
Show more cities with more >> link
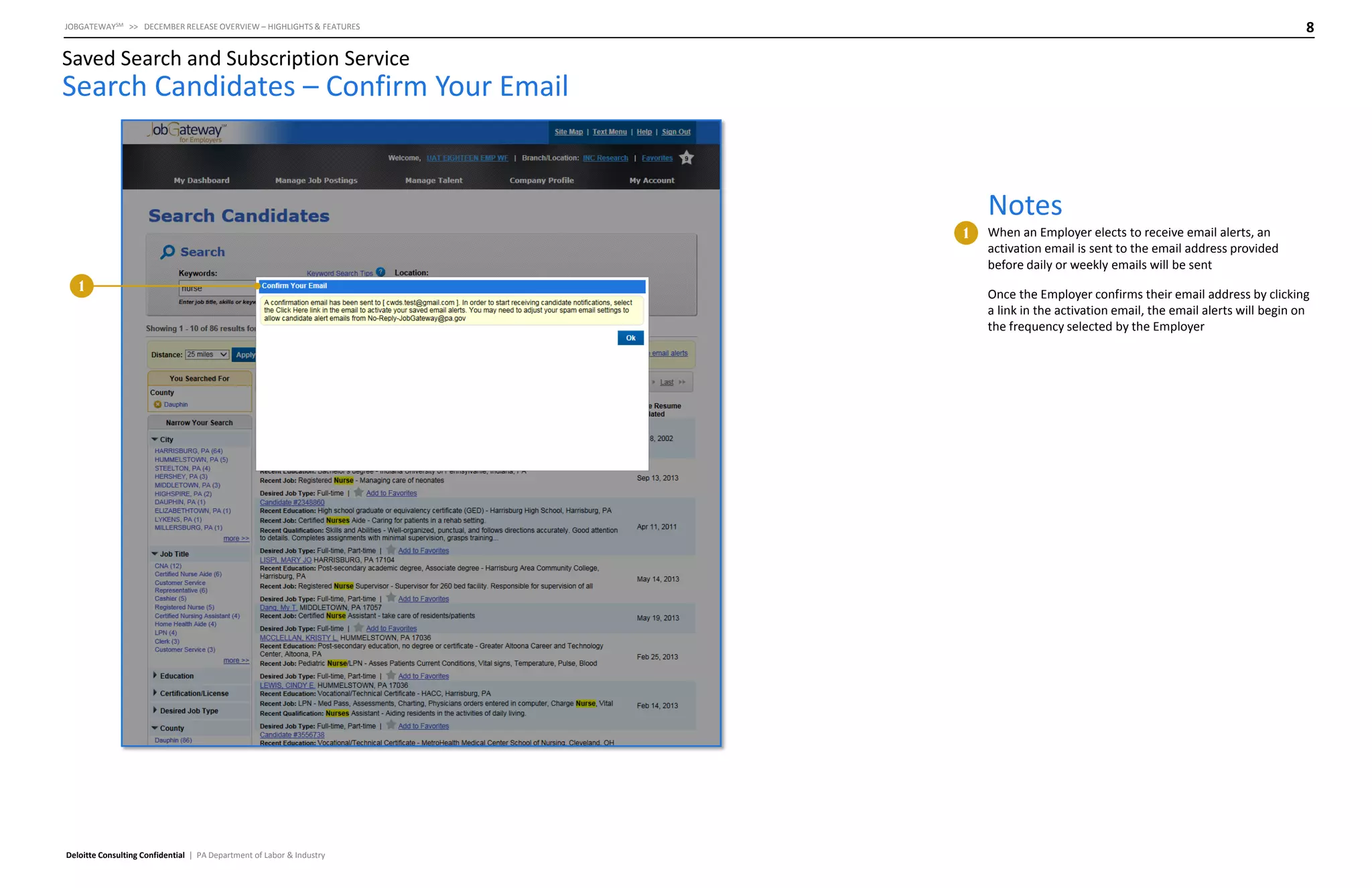(x=236, y=539)
